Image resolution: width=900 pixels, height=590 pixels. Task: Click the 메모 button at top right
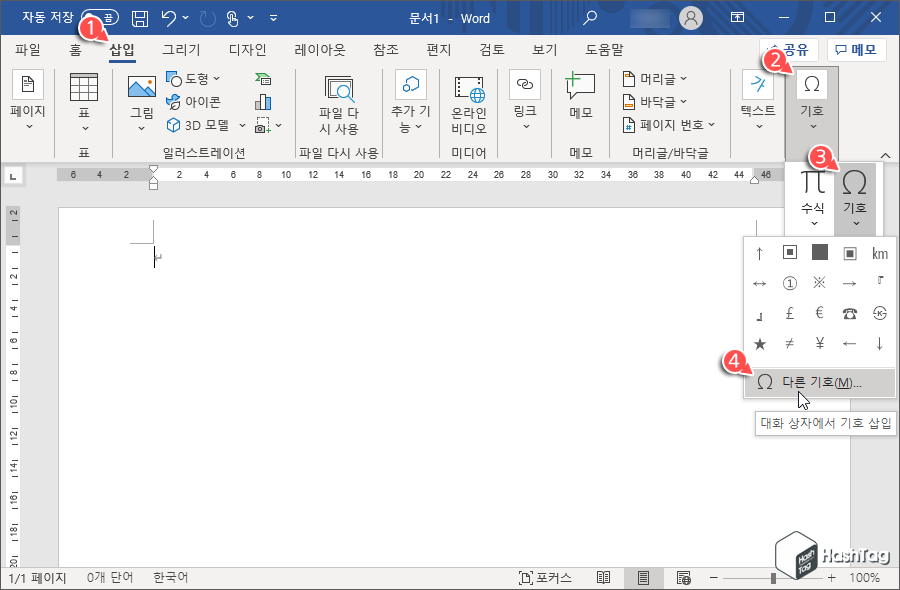coord(856,51)
